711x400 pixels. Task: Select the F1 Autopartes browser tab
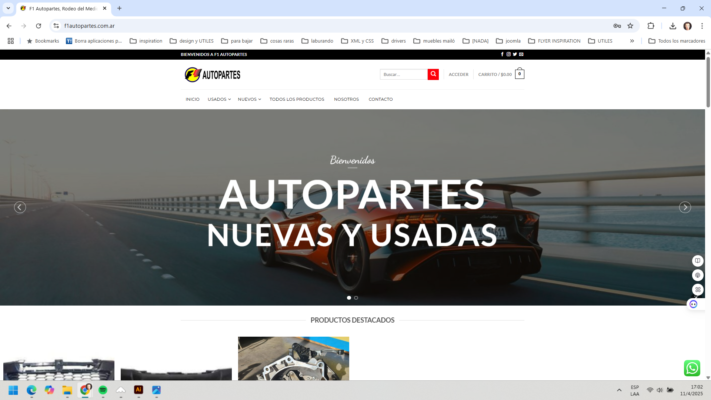tap(63, 8)
